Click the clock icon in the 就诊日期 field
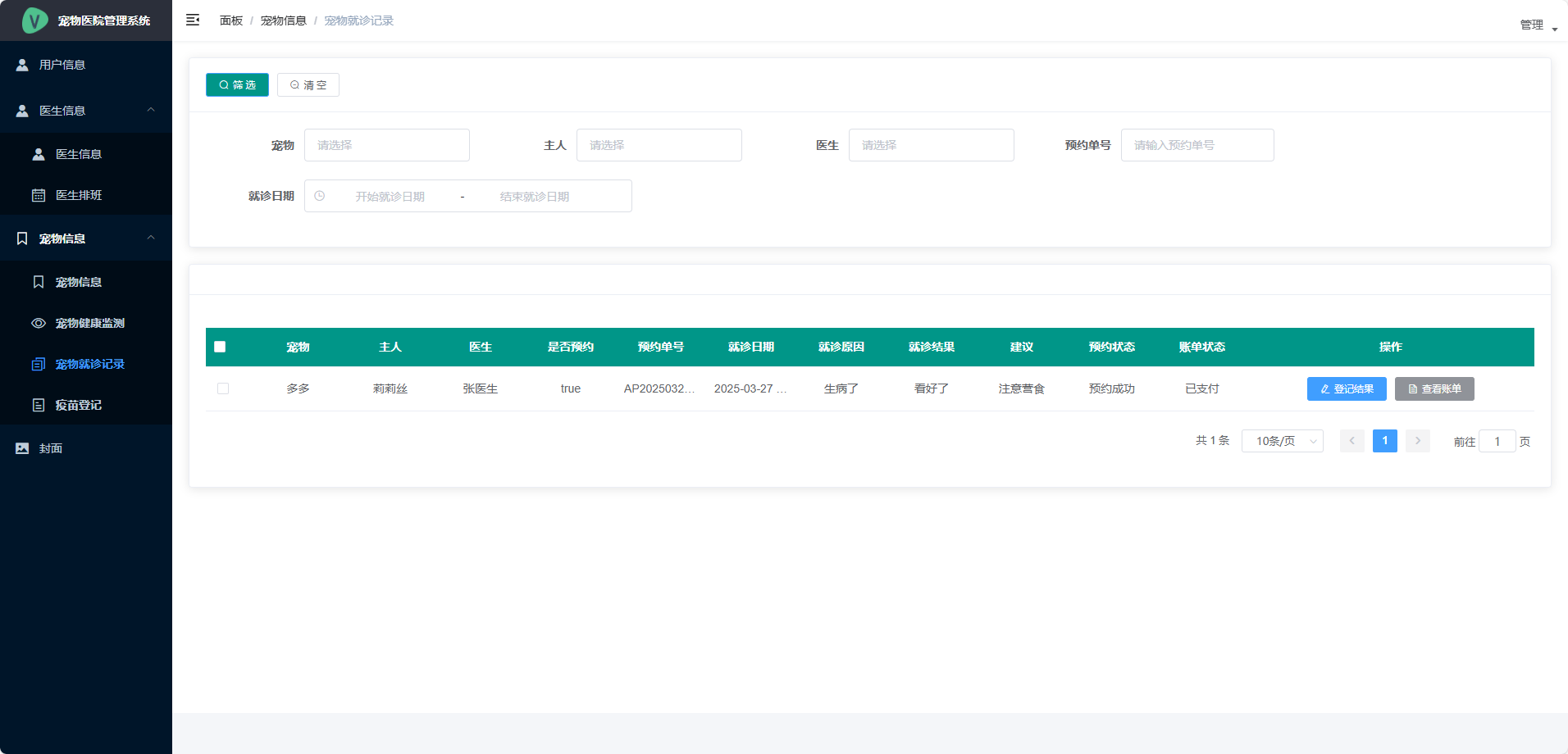 tap(320, 196)
